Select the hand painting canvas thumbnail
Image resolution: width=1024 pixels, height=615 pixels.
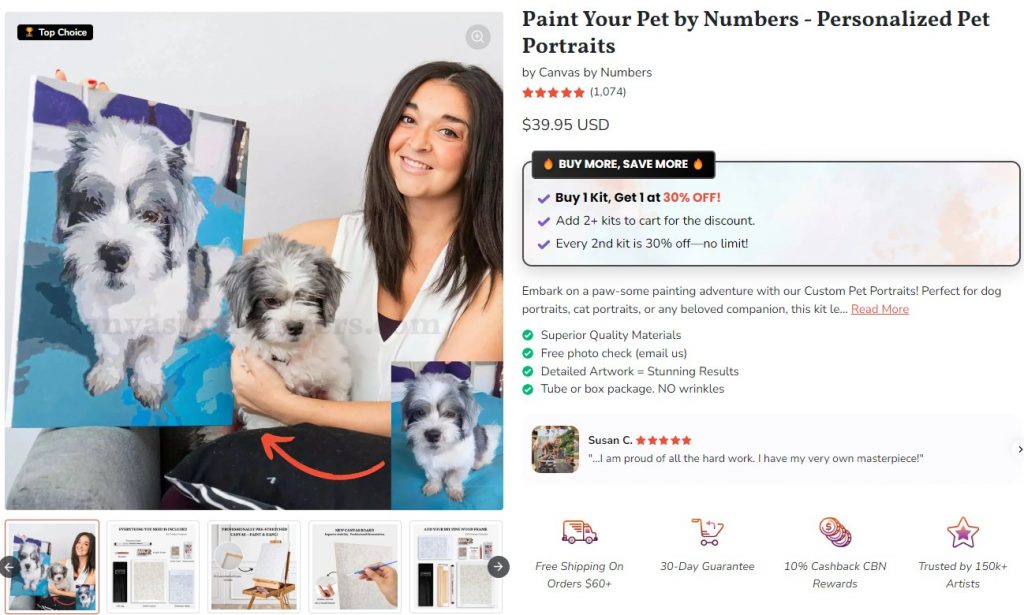(x=355, y=567)
